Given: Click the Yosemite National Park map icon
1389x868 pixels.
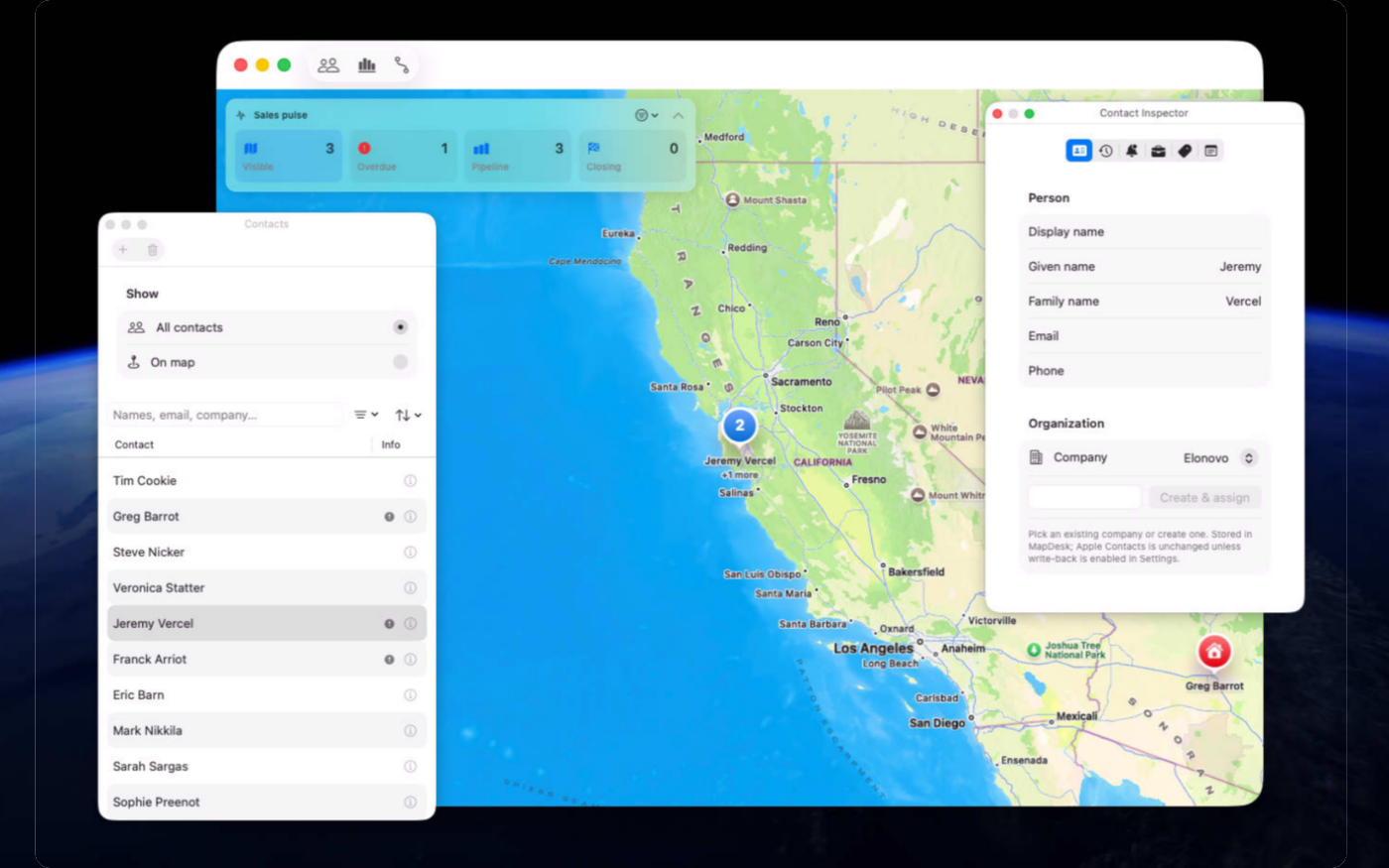Looking at the screenshot, I should 857,421.
